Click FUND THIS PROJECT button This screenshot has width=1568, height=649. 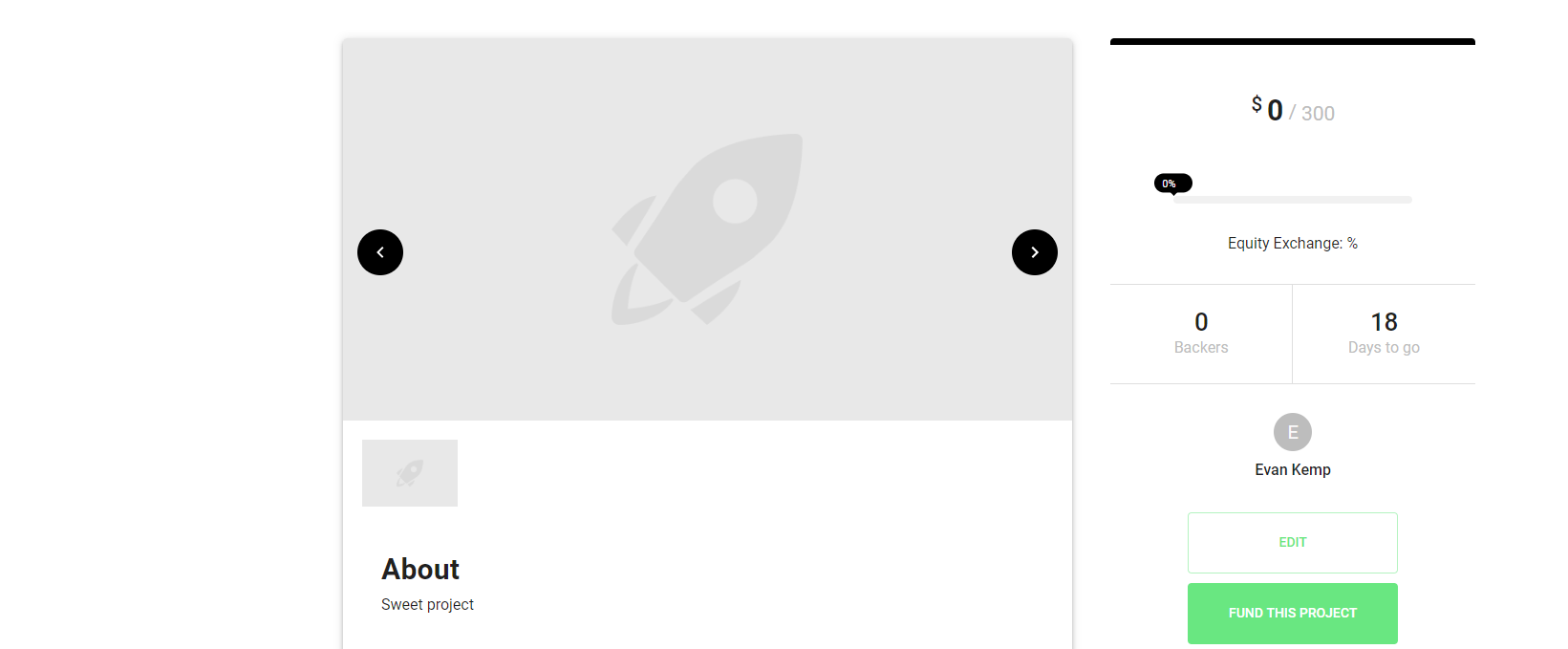coord(1293,614)
